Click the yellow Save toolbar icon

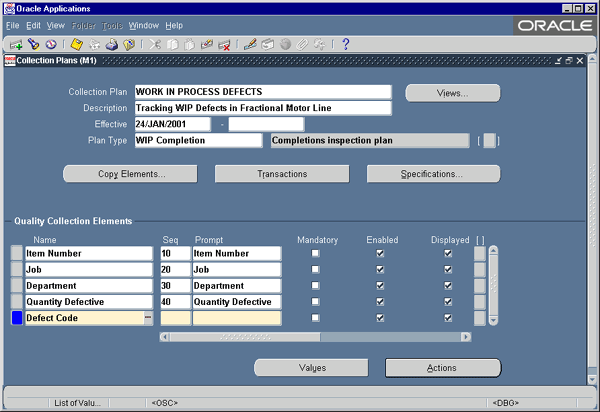pos(77,44)
